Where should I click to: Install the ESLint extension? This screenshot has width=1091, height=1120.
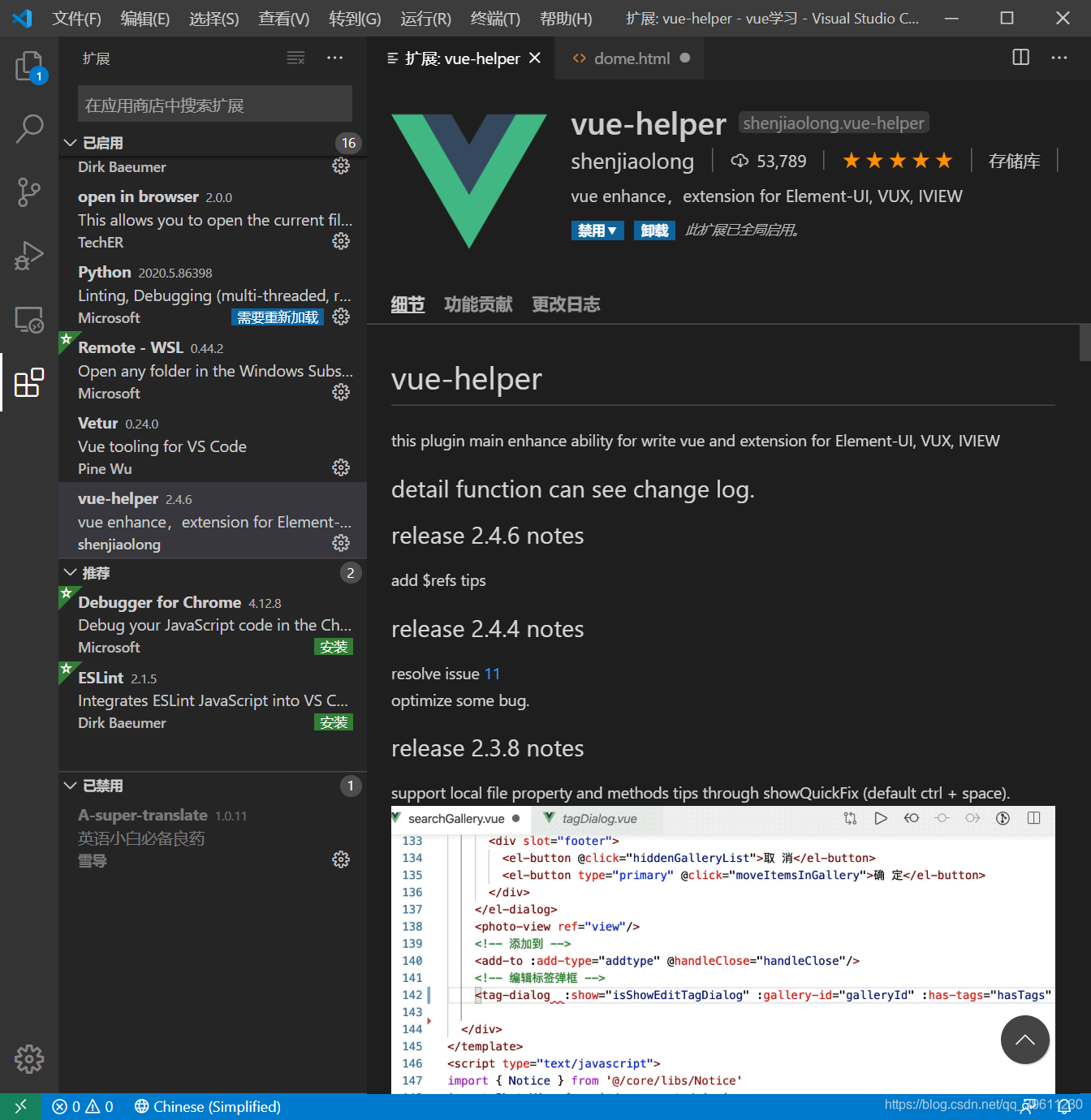(x=334, y=722)
